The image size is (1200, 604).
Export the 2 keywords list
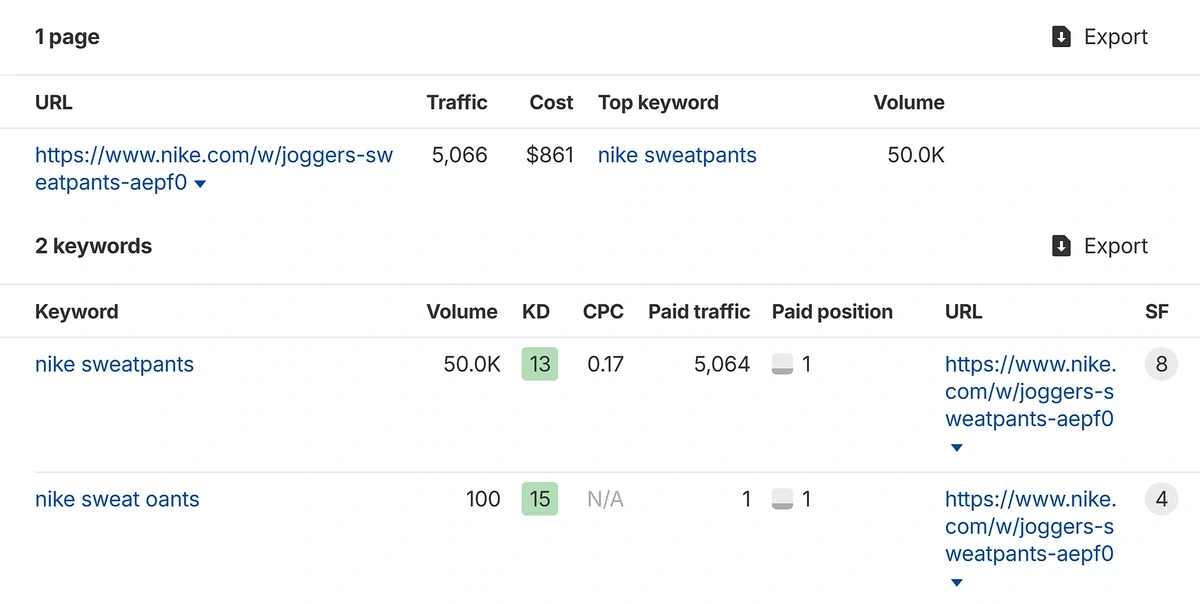[x=1100, y=246]
